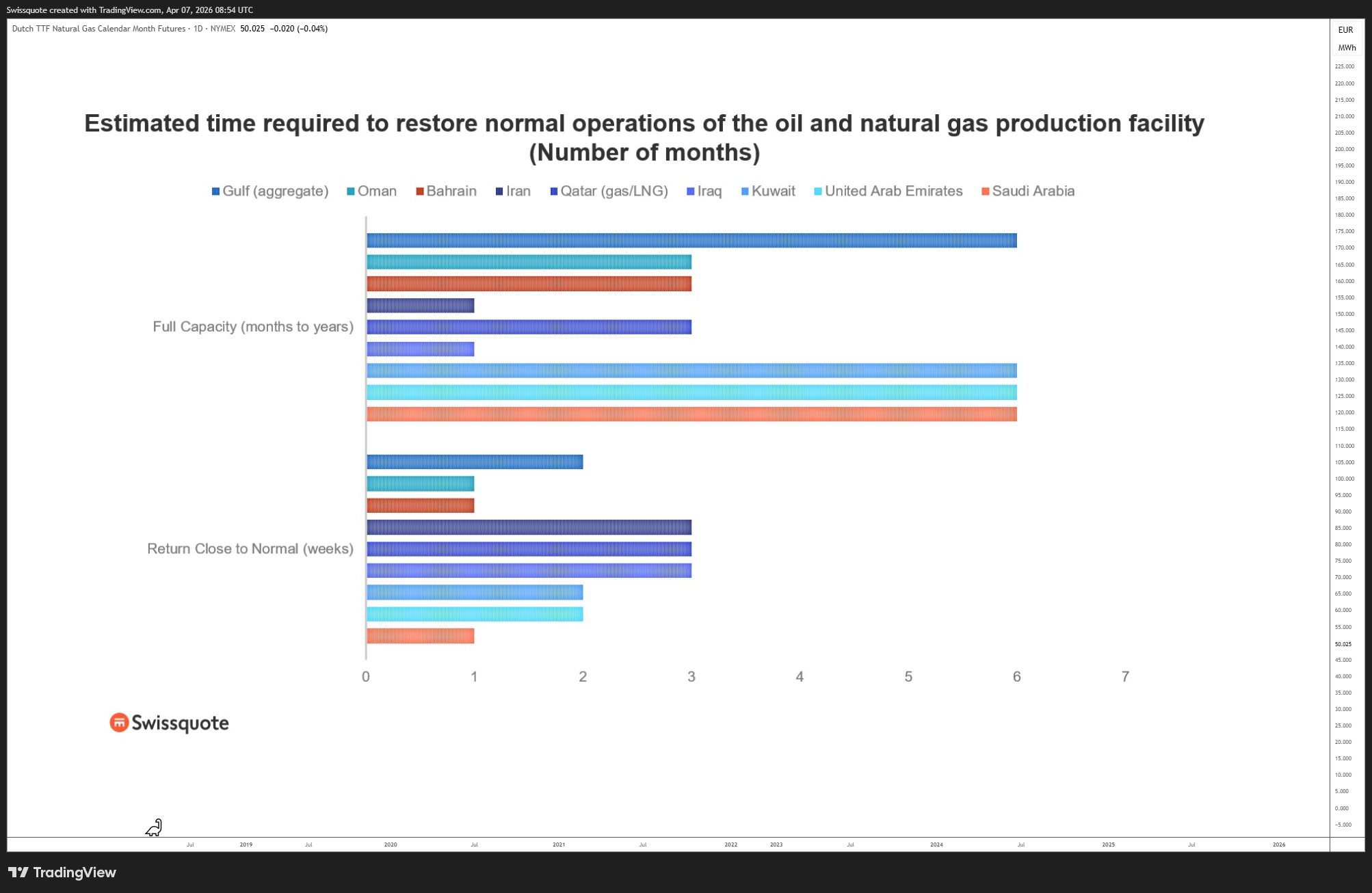The image size is (1372, 893).
Task: Select the Iraq legend label
Action: 709,191
